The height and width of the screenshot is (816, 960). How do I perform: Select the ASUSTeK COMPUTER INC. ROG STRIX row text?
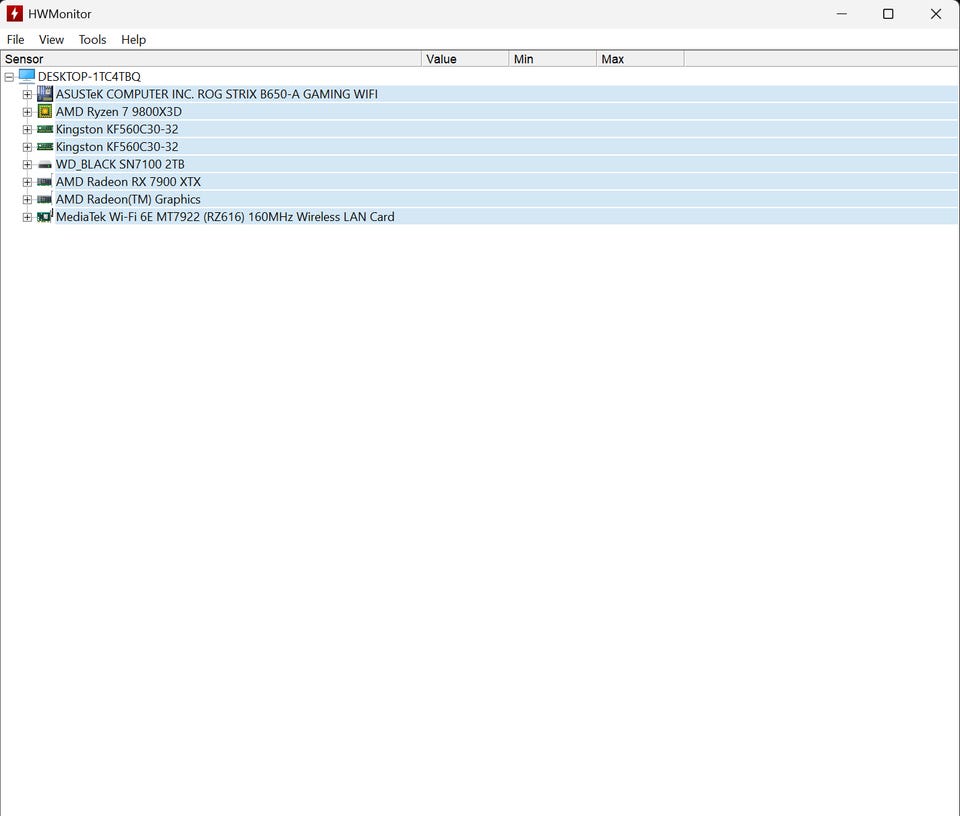point(217,94)
